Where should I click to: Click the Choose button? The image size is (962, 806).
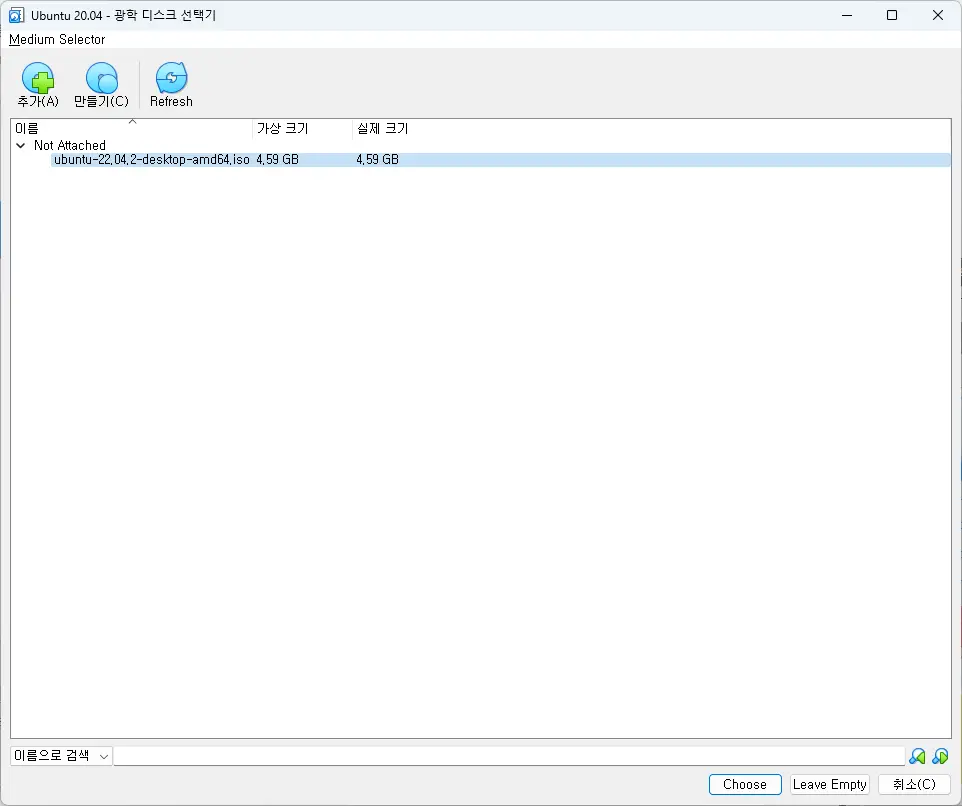tap(745, 785)
